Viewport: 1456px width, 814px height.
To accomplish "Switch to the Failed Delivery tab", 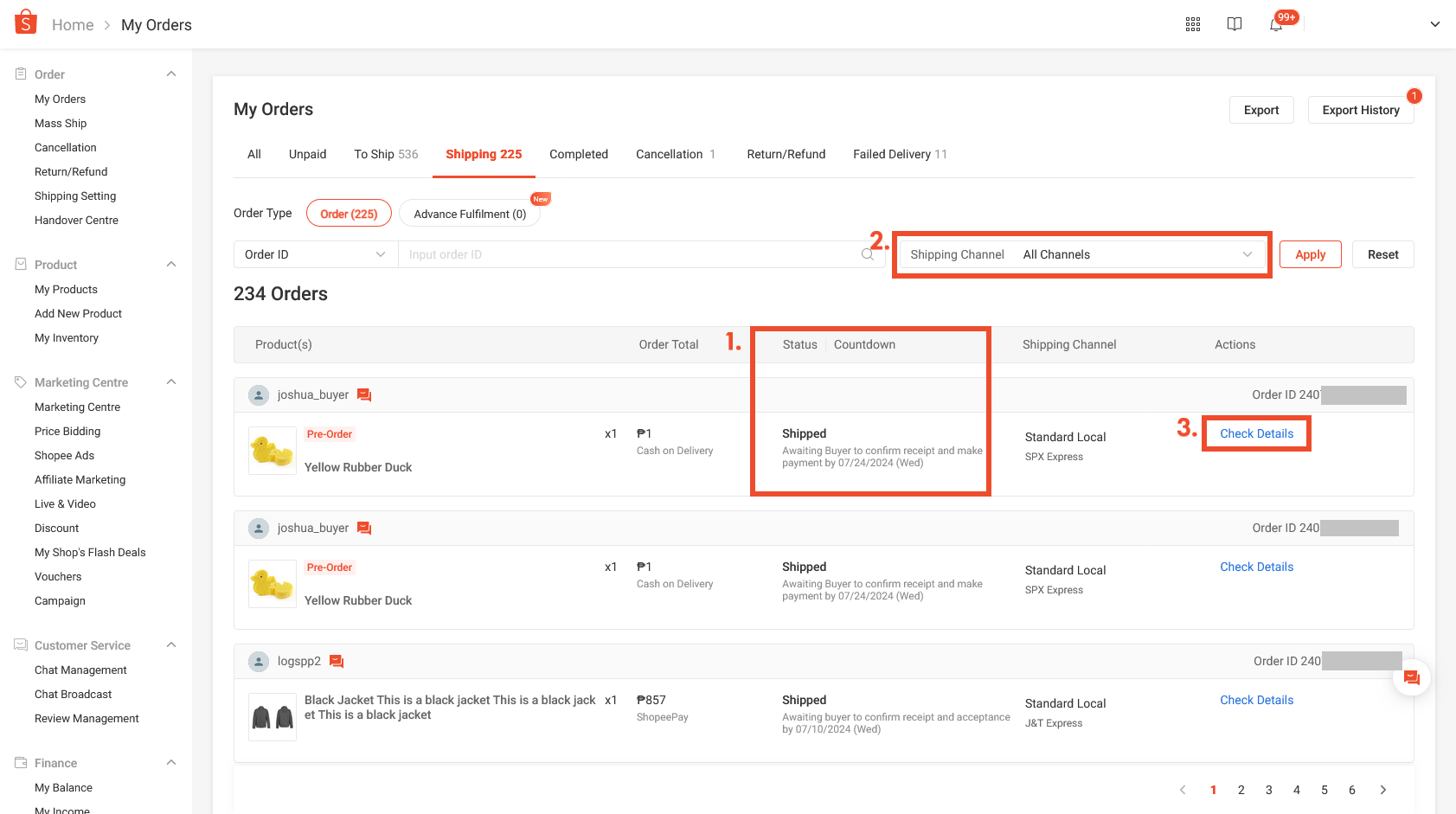I will pyautogui.click(x=900, y=154).
